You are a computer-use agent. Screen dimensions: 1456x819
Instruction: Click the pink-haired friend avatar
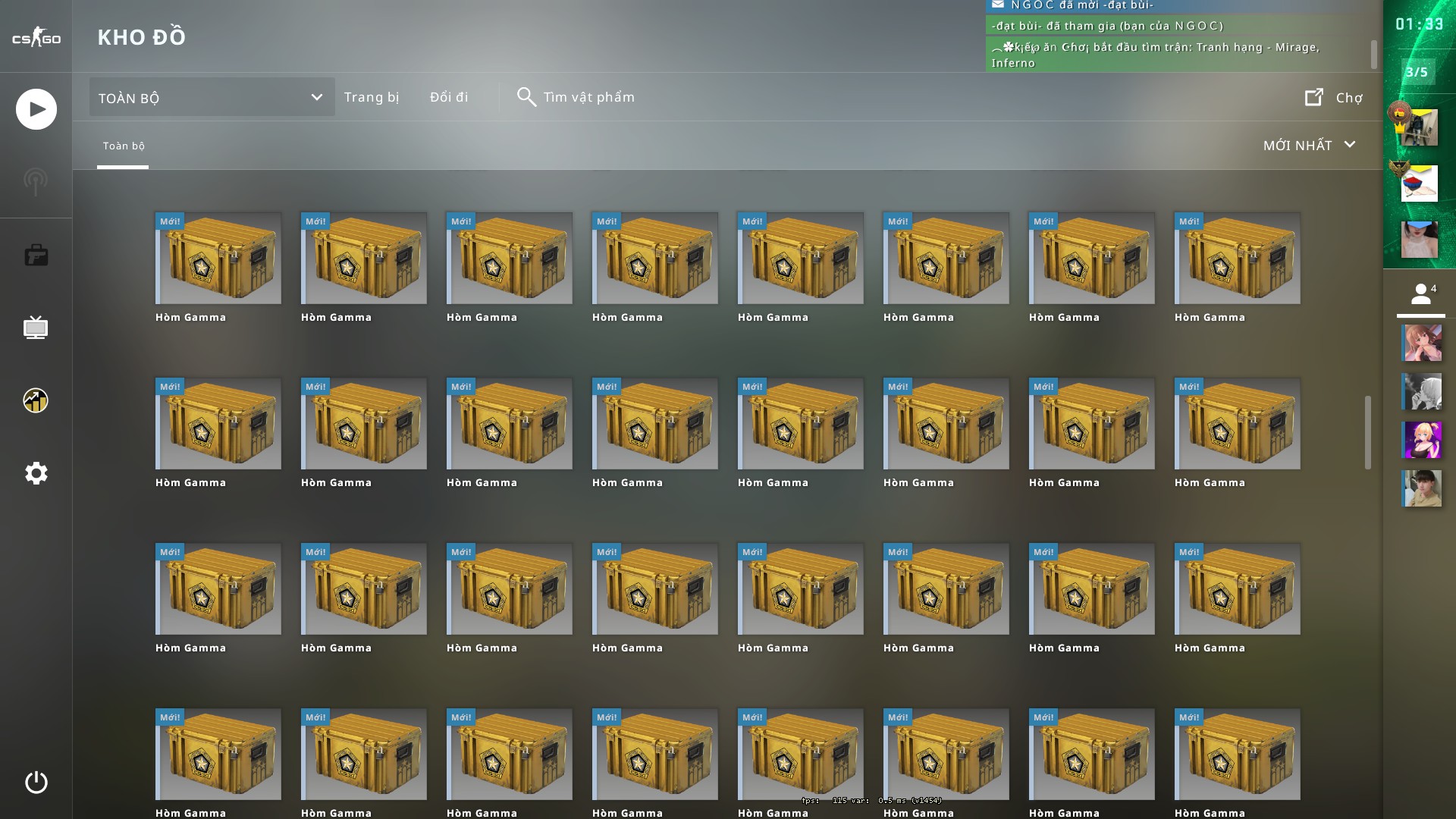pyautogui.click(x=1422, y=343)
